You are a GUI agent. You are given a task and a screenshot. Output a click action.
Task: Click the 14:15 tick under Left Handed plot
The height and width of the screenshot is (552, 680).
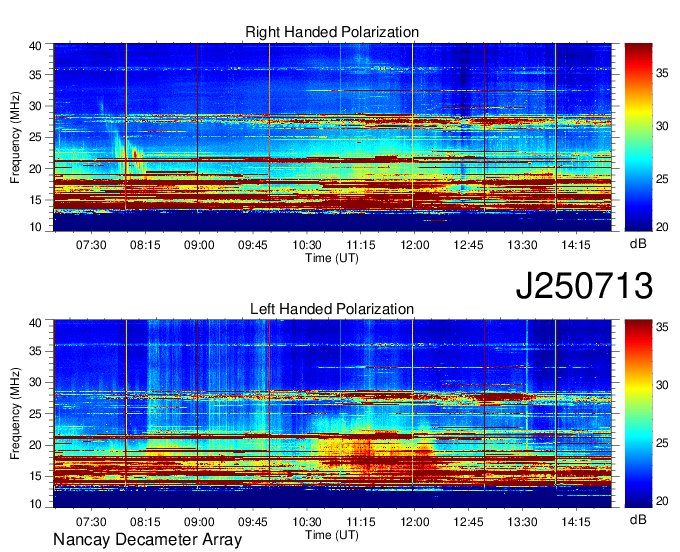tap(576, 522)
